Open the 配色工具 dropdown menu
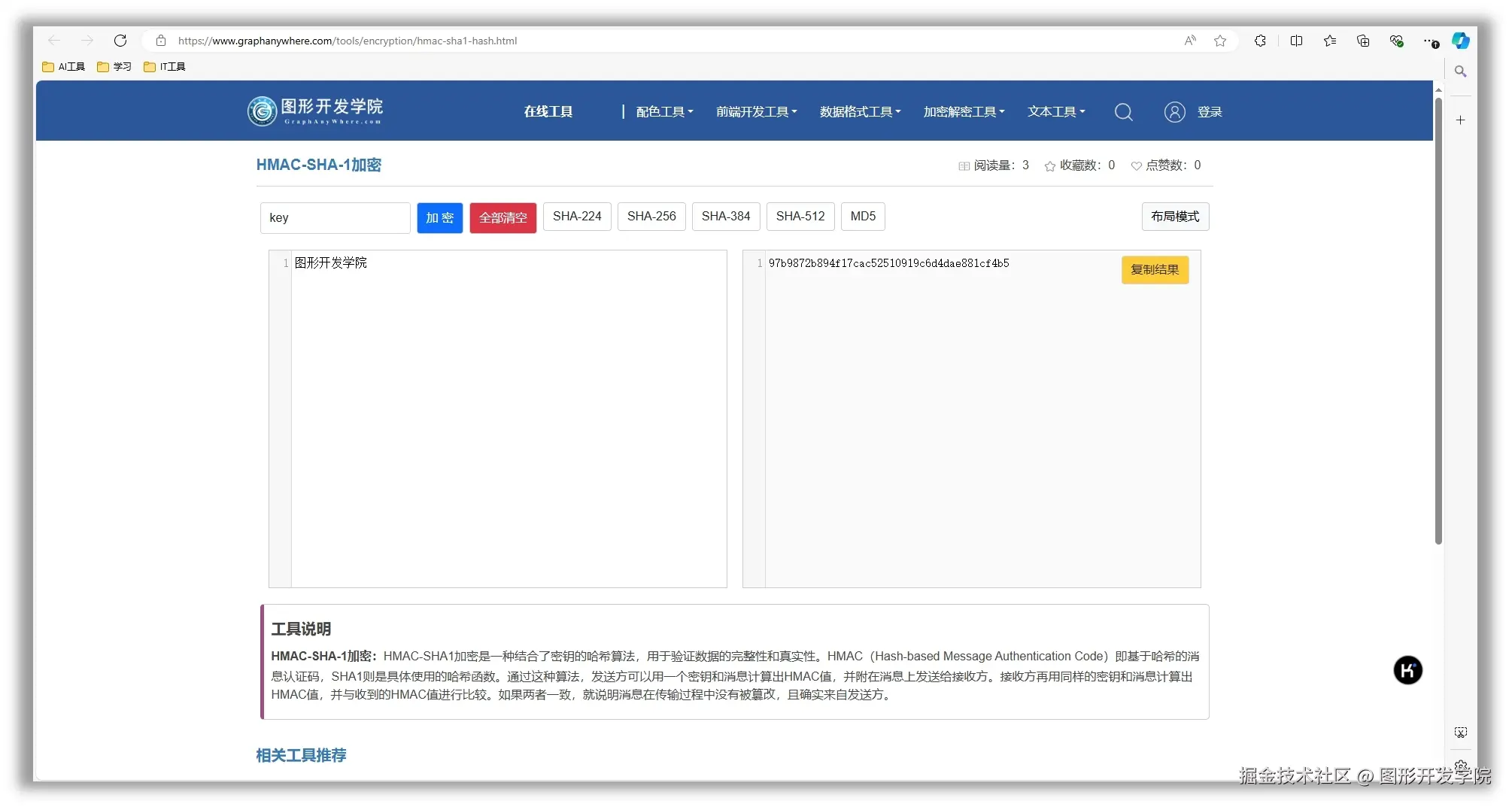This screenshot has height=807, width=1512. point(663,111)
